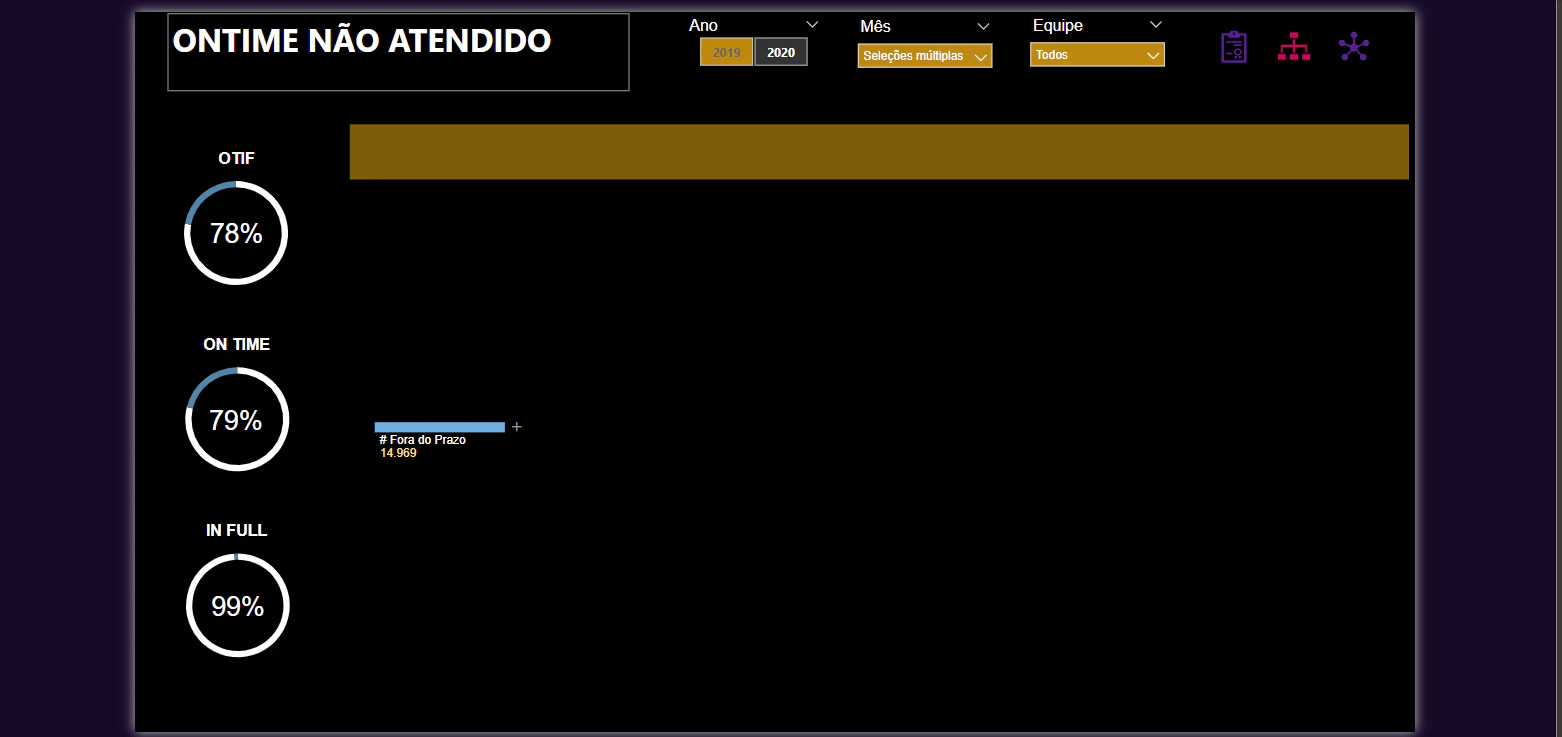Collapse the Ano slicer header chevron

812,25
